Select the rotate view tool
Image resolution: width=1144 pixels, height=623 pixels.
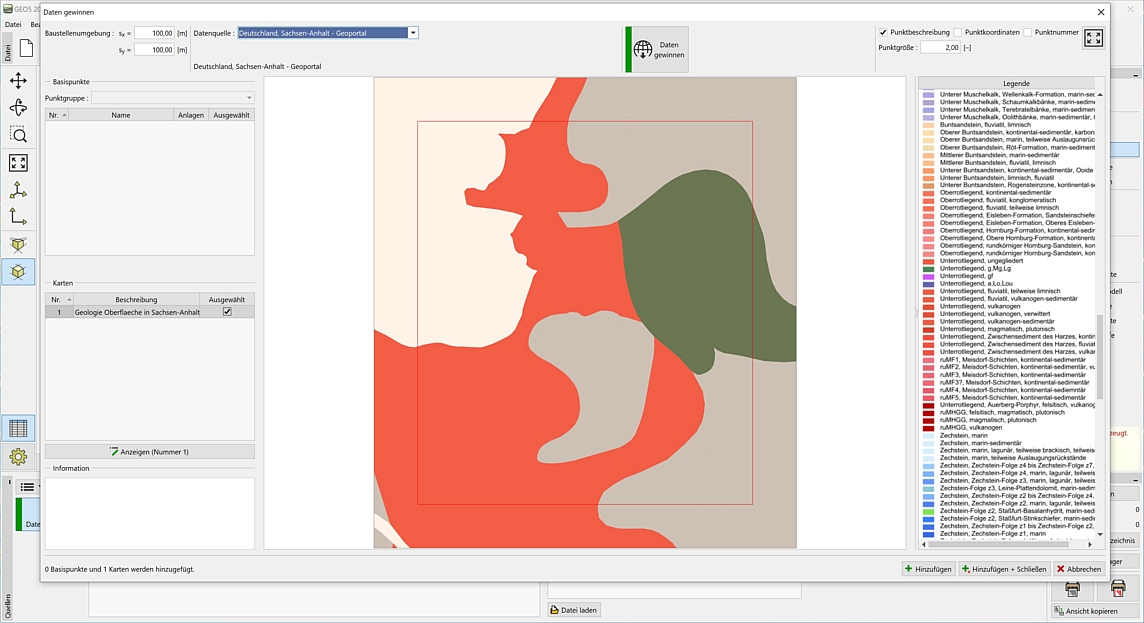pos(18,108)
